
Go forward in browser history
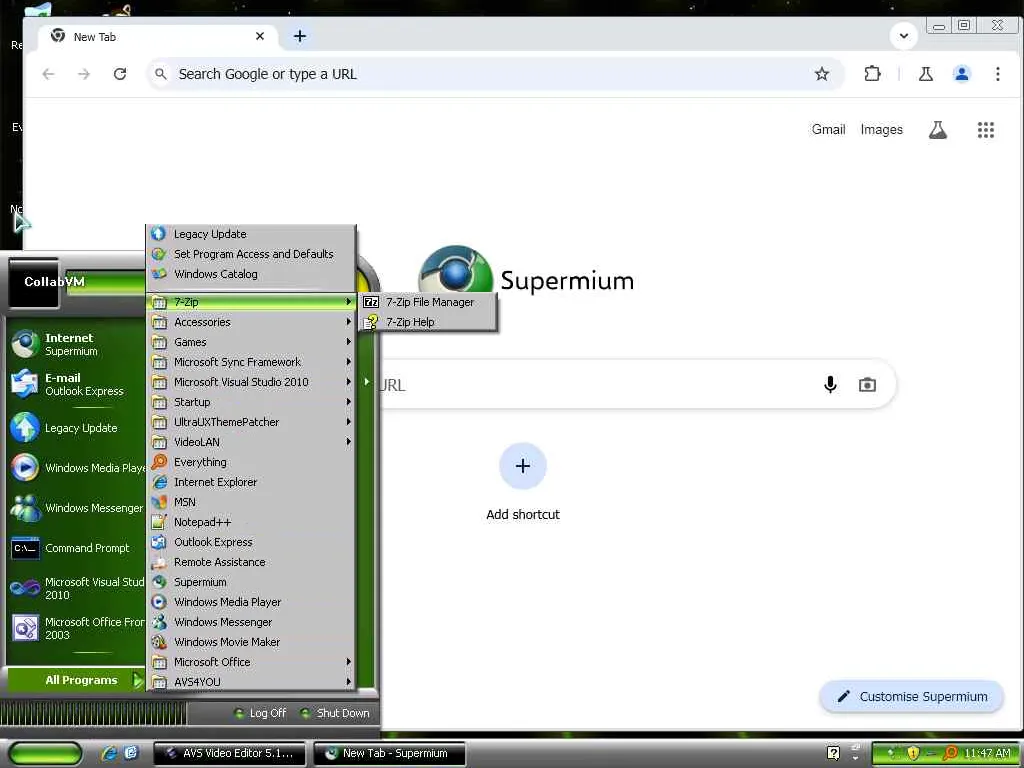coord(84,74)
